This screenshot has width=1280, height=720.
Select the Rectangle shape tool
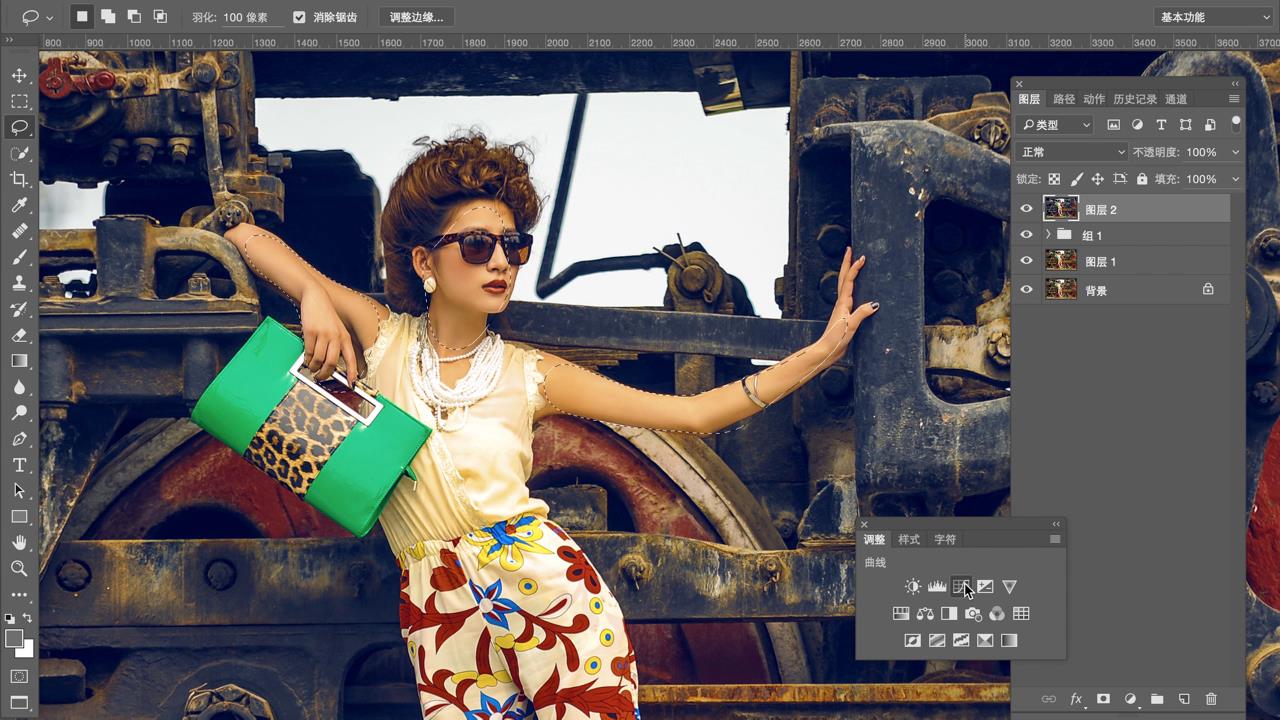19,517
